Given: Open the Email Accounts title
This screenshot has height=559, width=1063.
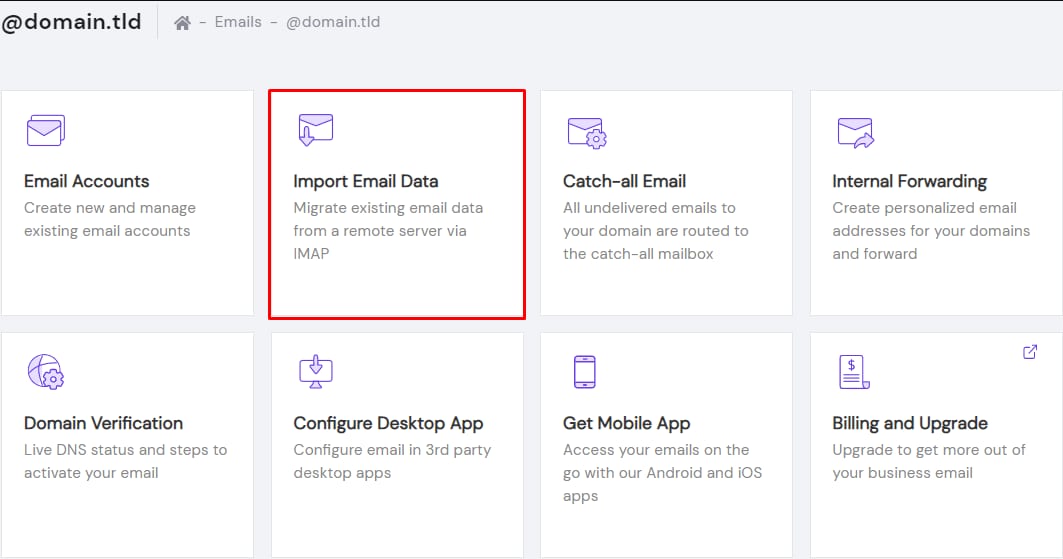Looking at the screenshot, I should pos(86,181).
